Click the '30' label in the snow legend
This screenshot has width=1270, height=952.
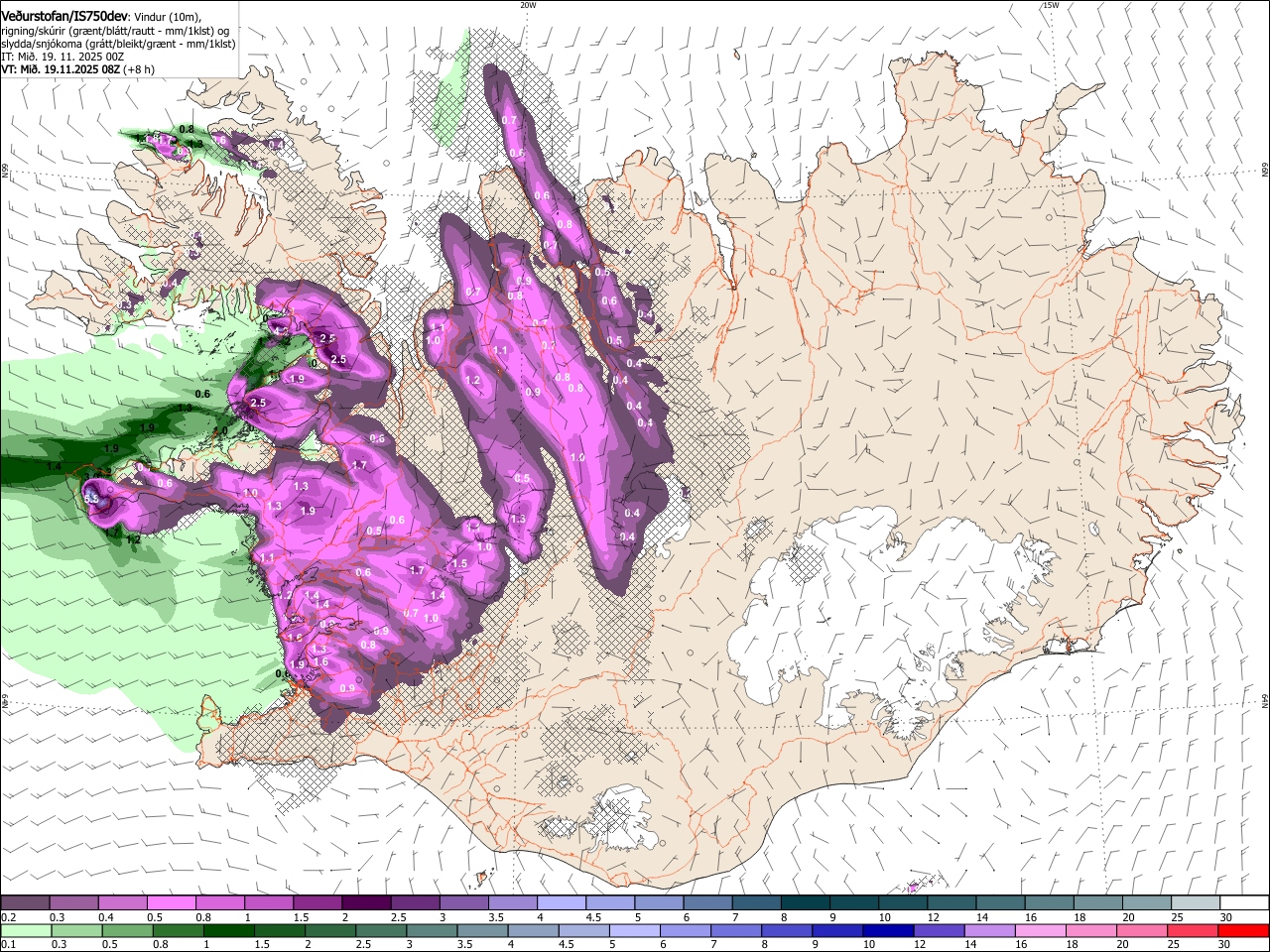click(1224, 916)
